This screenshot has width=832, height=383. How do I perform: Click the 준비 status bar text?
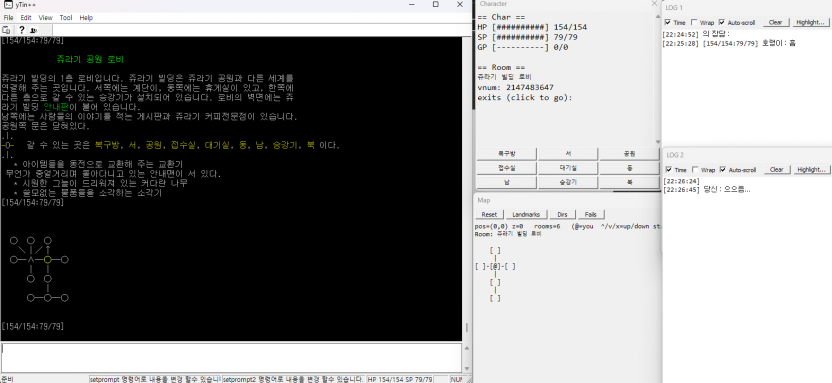[x=6, y=379]
